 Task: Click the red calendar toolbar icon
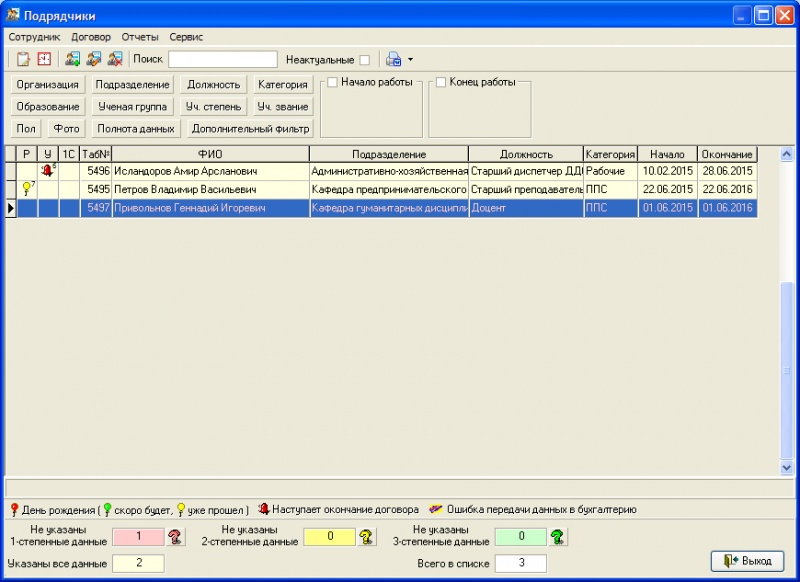[44, 59]
